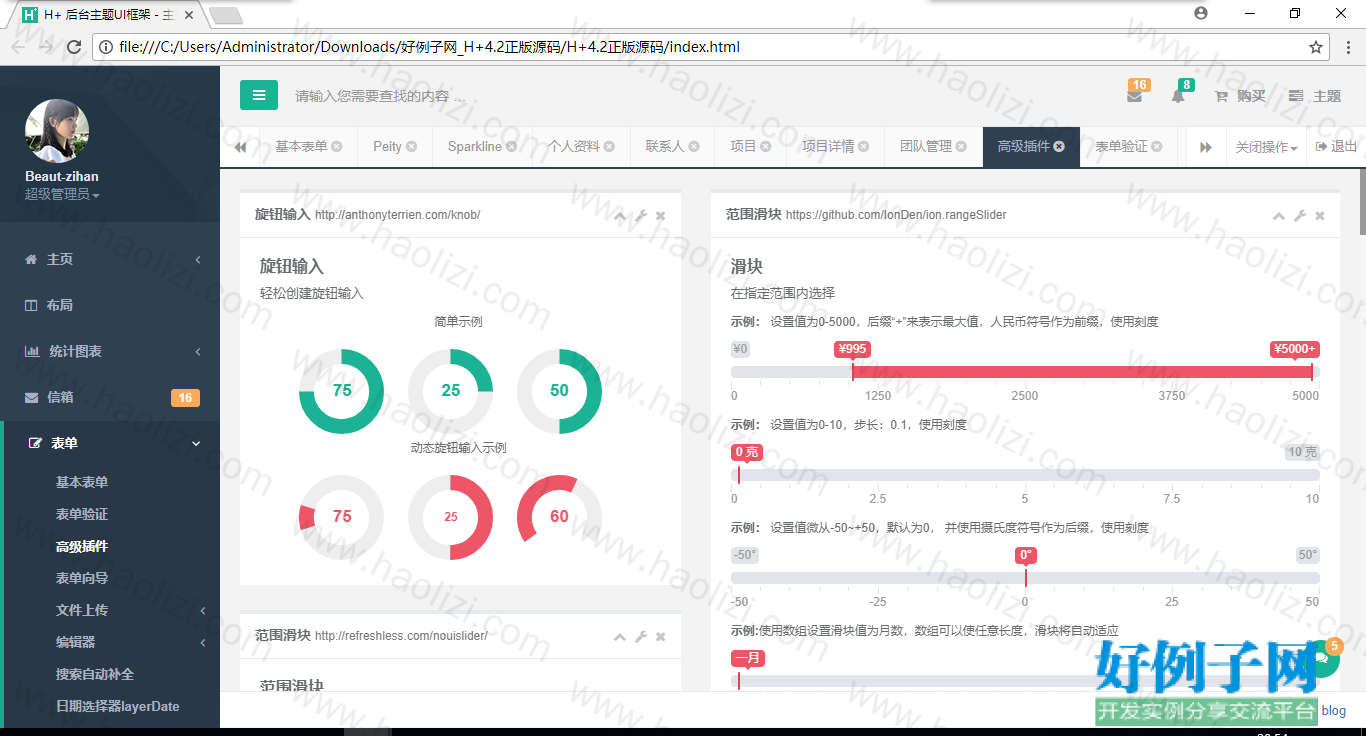Open the 信箱 sidebar menu
The height and width of the screenshot is (736, 1366).
pos(110,397)
